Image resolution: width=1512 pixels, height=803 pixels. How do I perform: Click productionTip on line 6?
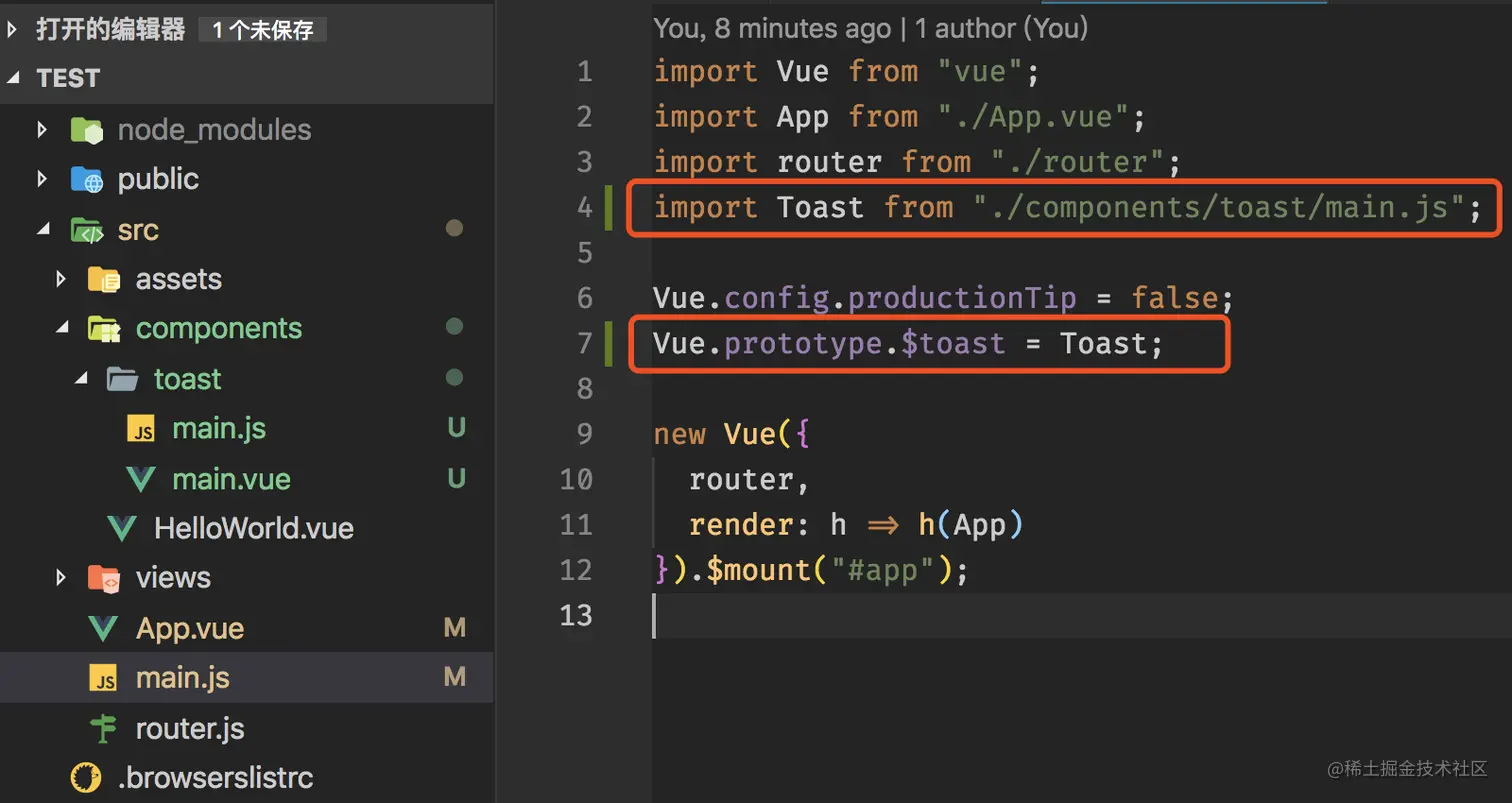click(x=963, y=299)
